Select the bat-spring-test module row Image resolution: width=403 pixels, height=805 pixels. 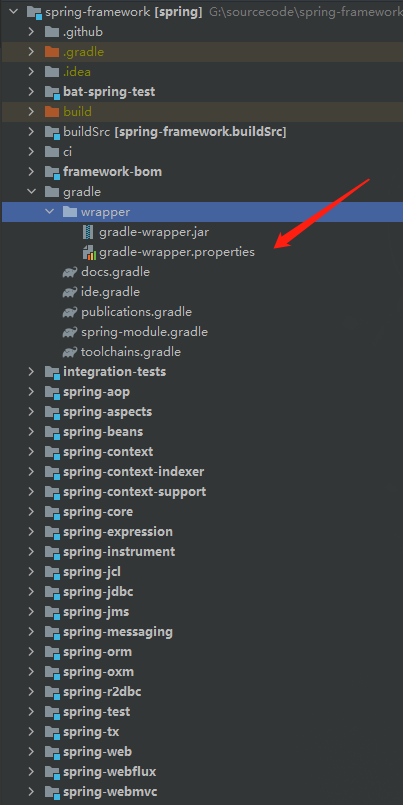pos(202,92)
